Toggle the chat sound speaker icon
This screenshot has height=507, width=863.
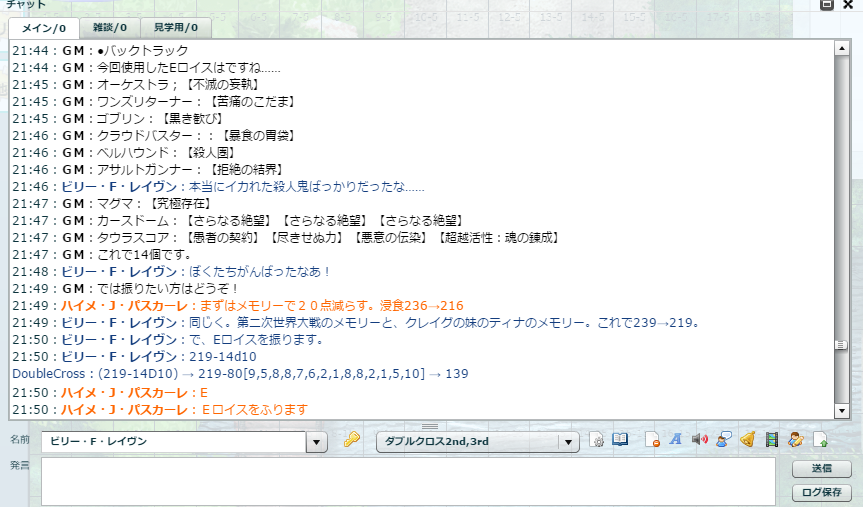tap(700, 440)
